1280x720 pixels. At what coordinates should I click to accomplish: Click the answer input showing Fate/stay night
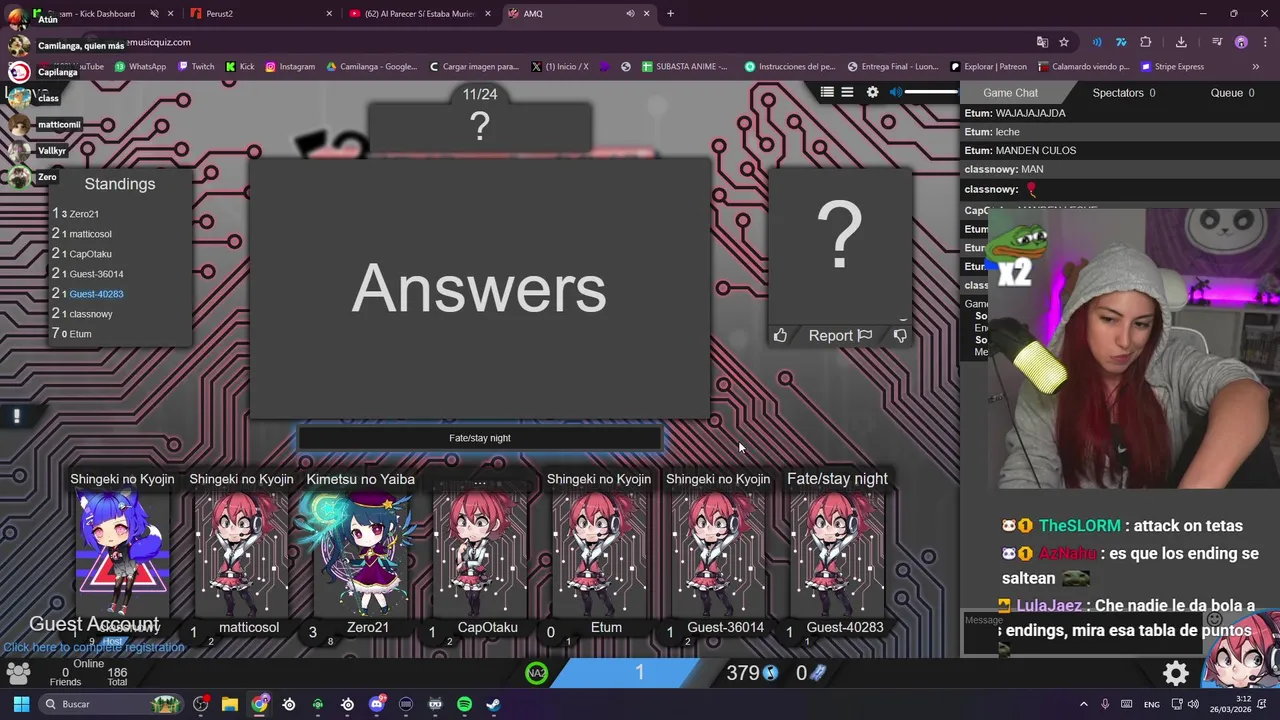(x=480, y=438)
